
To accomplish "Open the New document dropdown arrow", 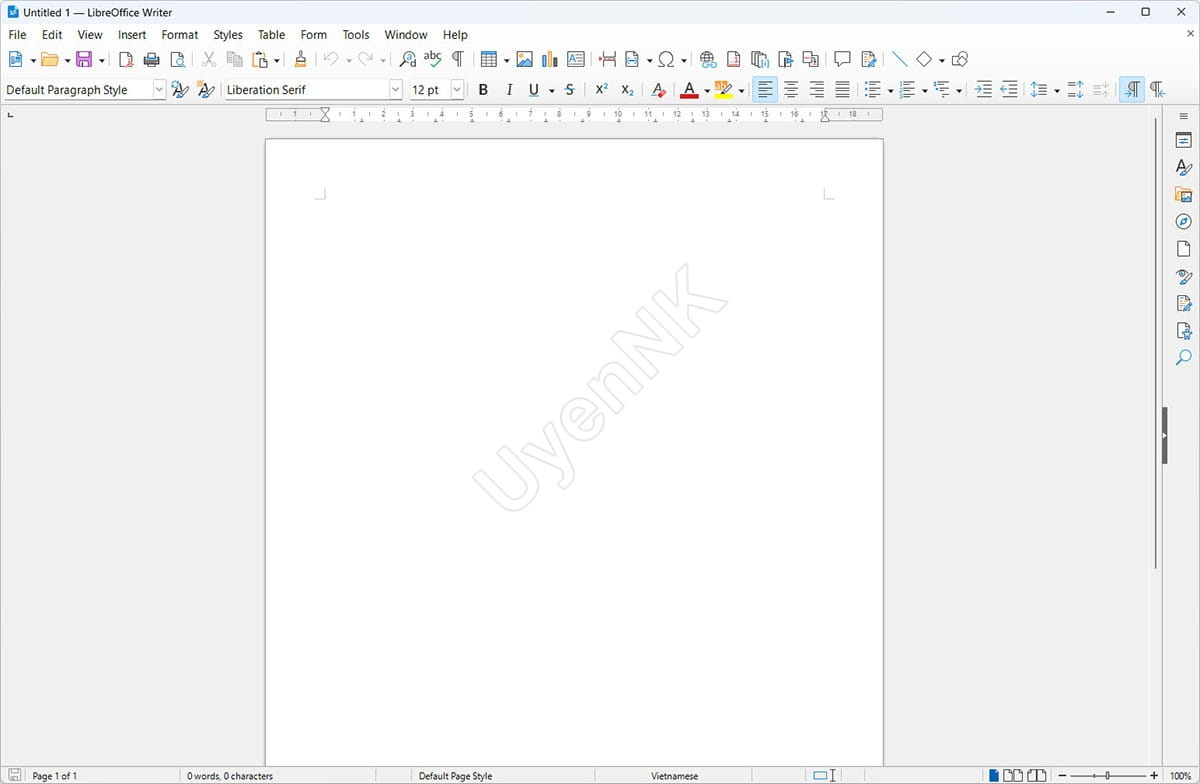I will coord(34,61).
